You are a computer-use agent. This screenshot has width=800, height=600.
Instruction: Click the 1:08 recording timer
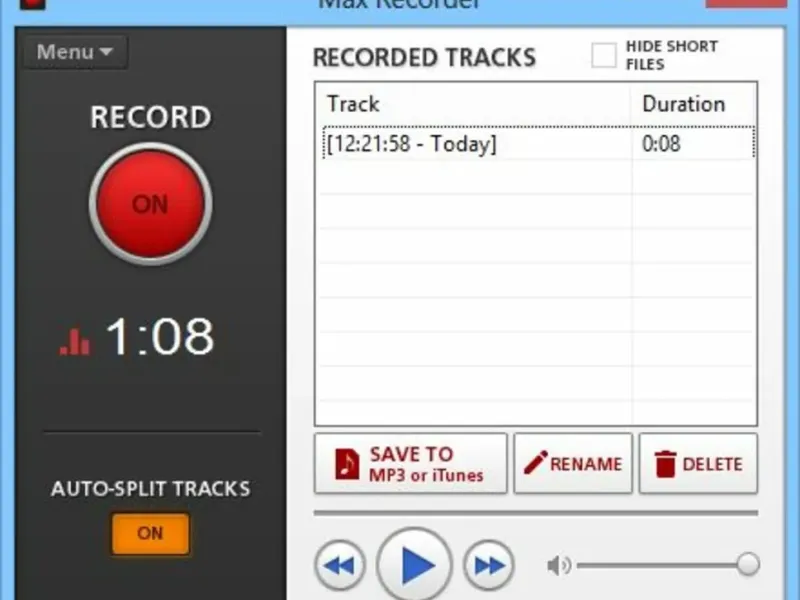(160, 336)
